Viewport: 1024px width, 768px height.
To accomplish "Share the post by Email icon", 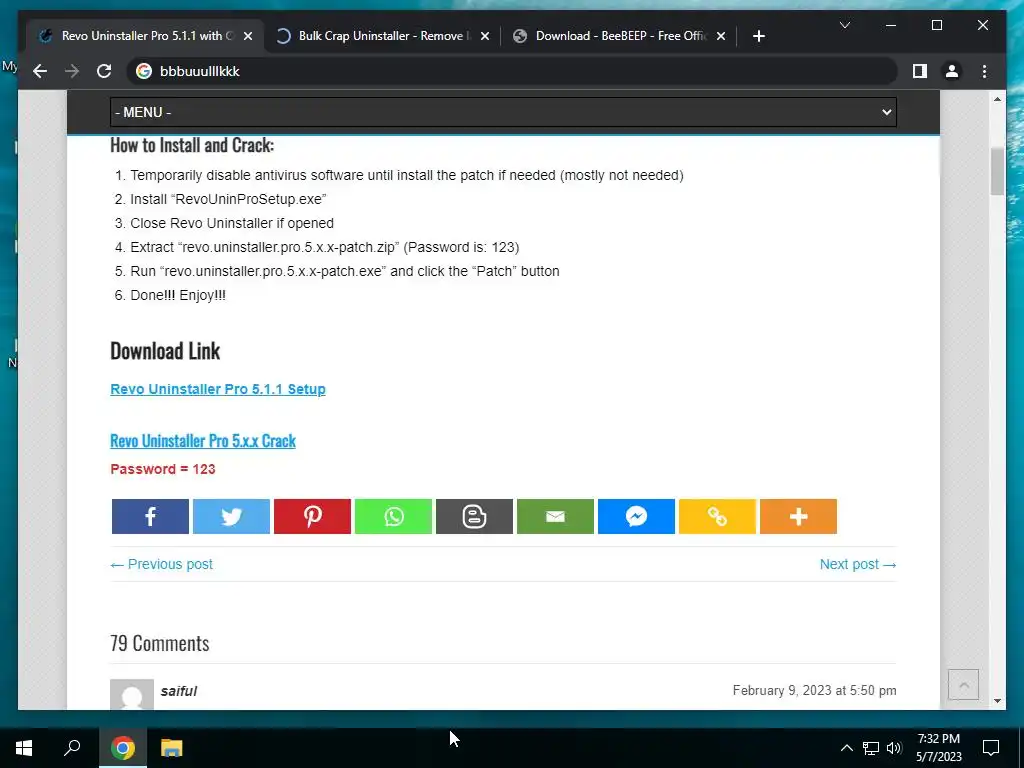I will pyautogui.click(x=555, y=517).
